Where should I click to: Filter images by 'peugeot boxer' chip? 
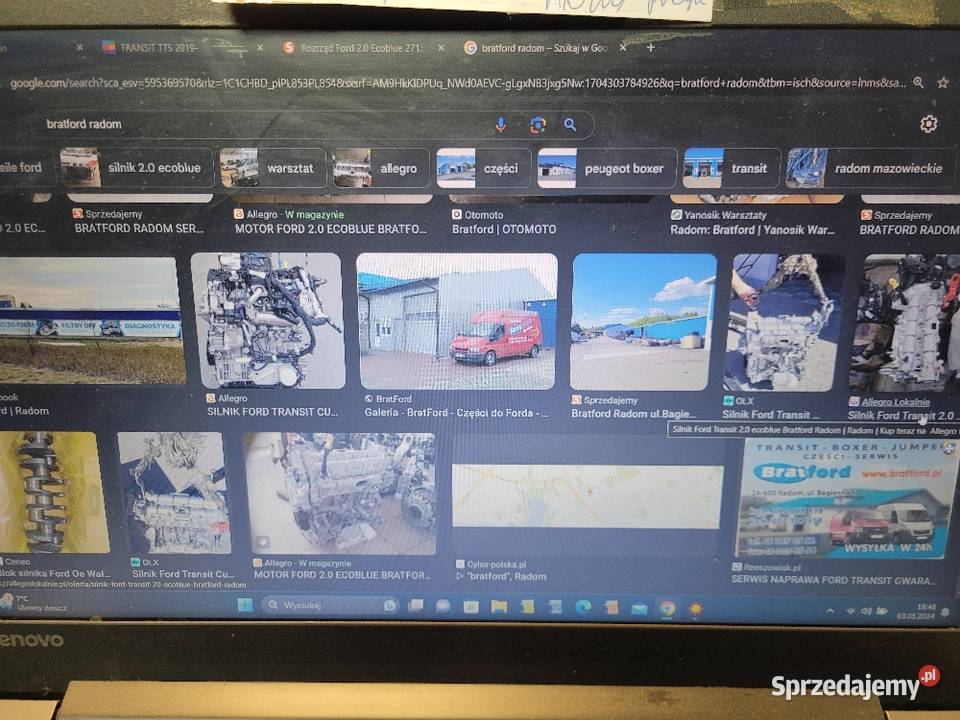click(x=607, y=168)
